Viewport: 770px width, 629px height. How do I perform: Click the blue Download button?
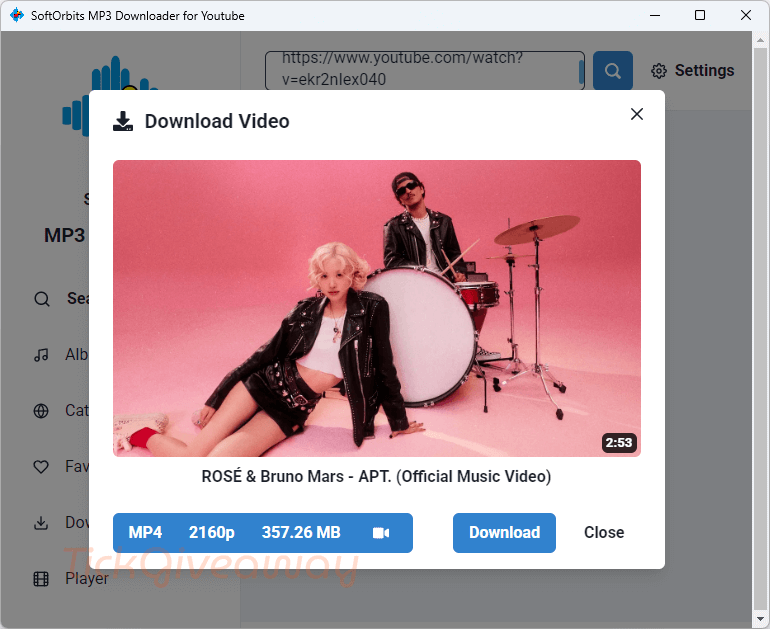504,533
